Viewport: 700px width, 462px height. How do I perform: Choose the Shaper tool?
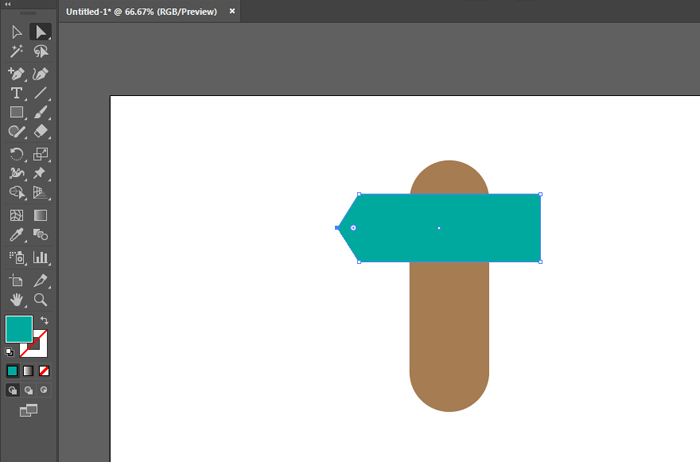17,131
